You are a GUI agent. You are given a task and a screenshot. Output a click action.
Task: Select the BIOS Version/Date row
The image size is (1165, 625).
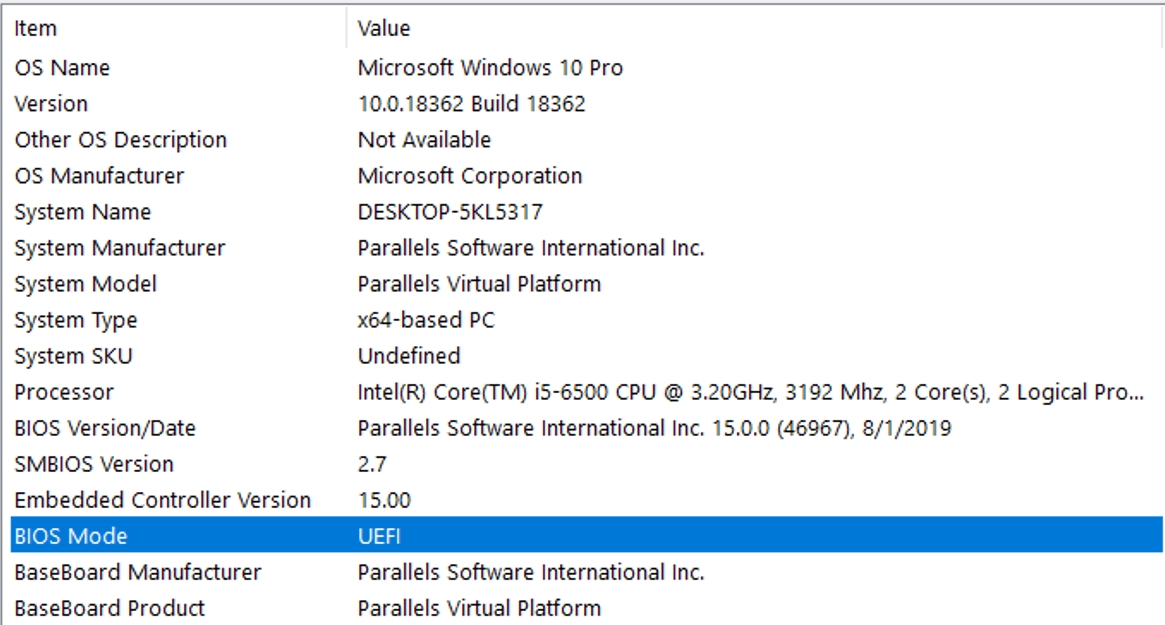point(105,428)
